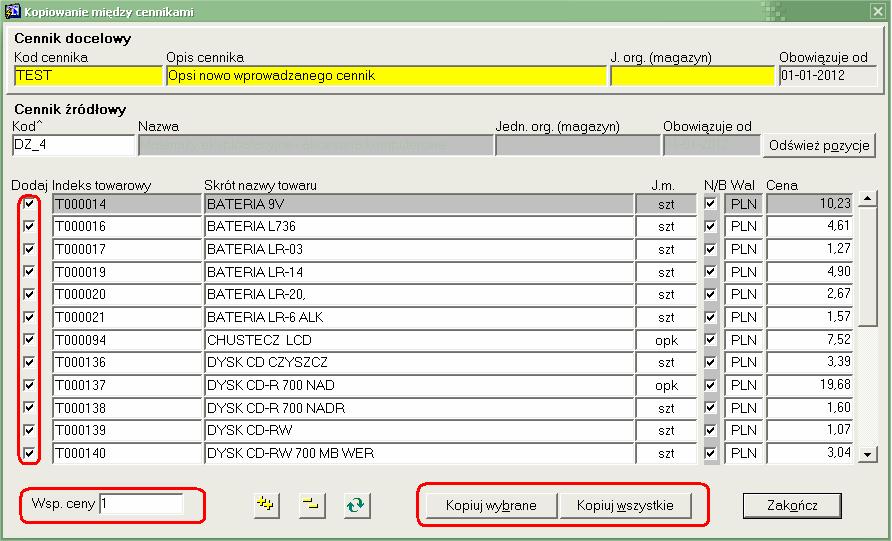Click Odśwież pozycje button
Image resolution: width=892 pixels, height=541 pixels.
coord(819,145)
